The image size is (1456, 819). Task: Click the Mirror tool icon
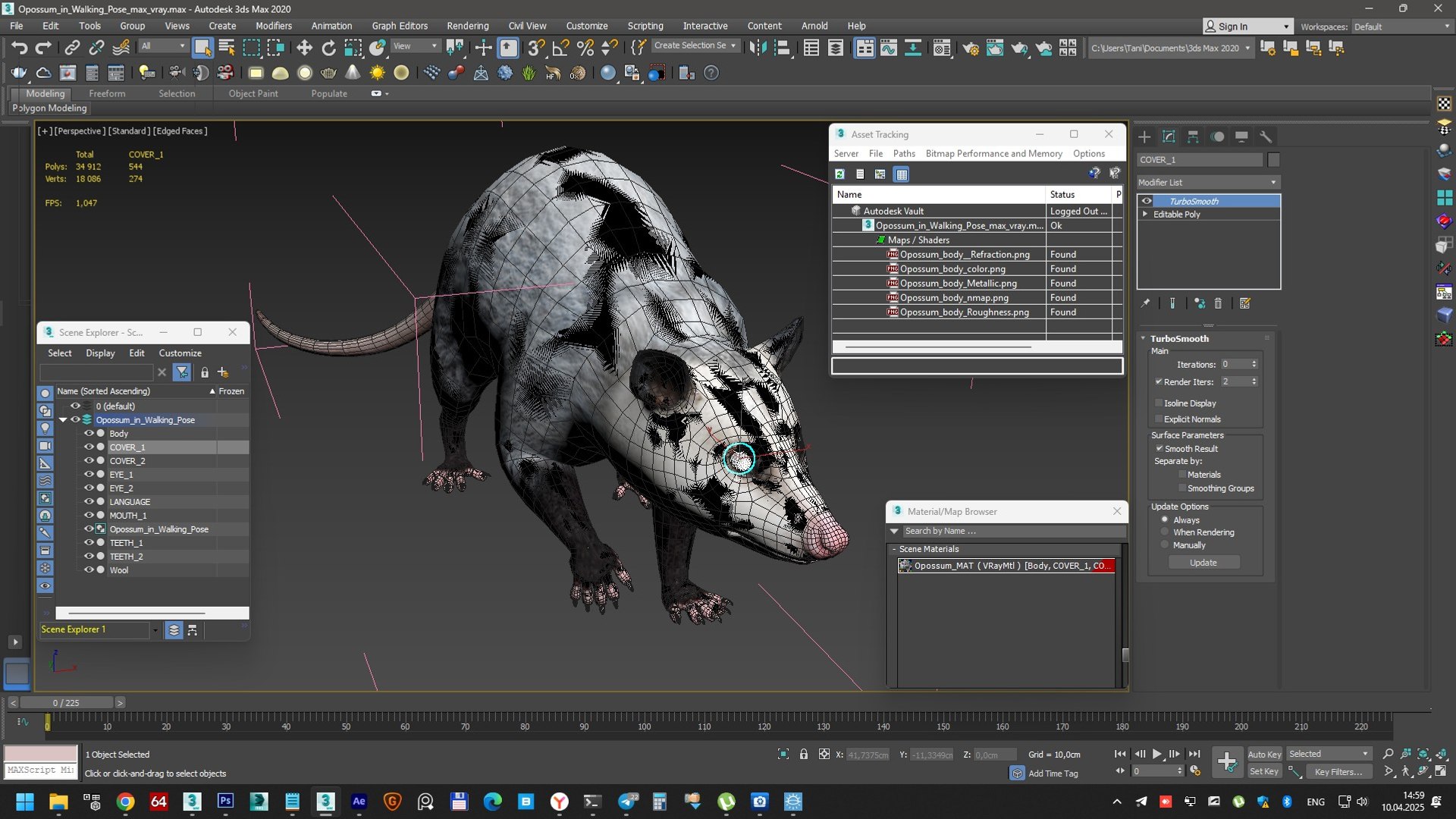tap(758, 48)
